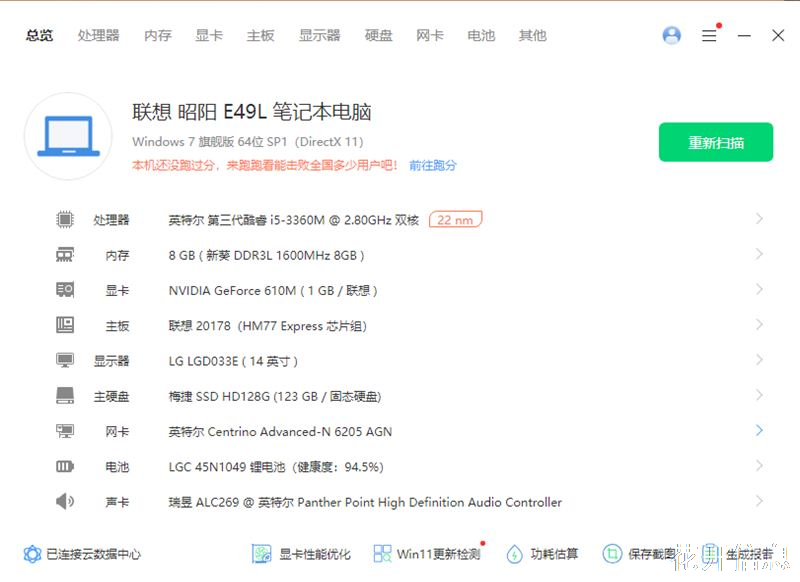Viewport: 800px width, 582px height.
Task: Expand the 主硬盘 row chevron
Action: pyautogui.click(x=759, y=395)
